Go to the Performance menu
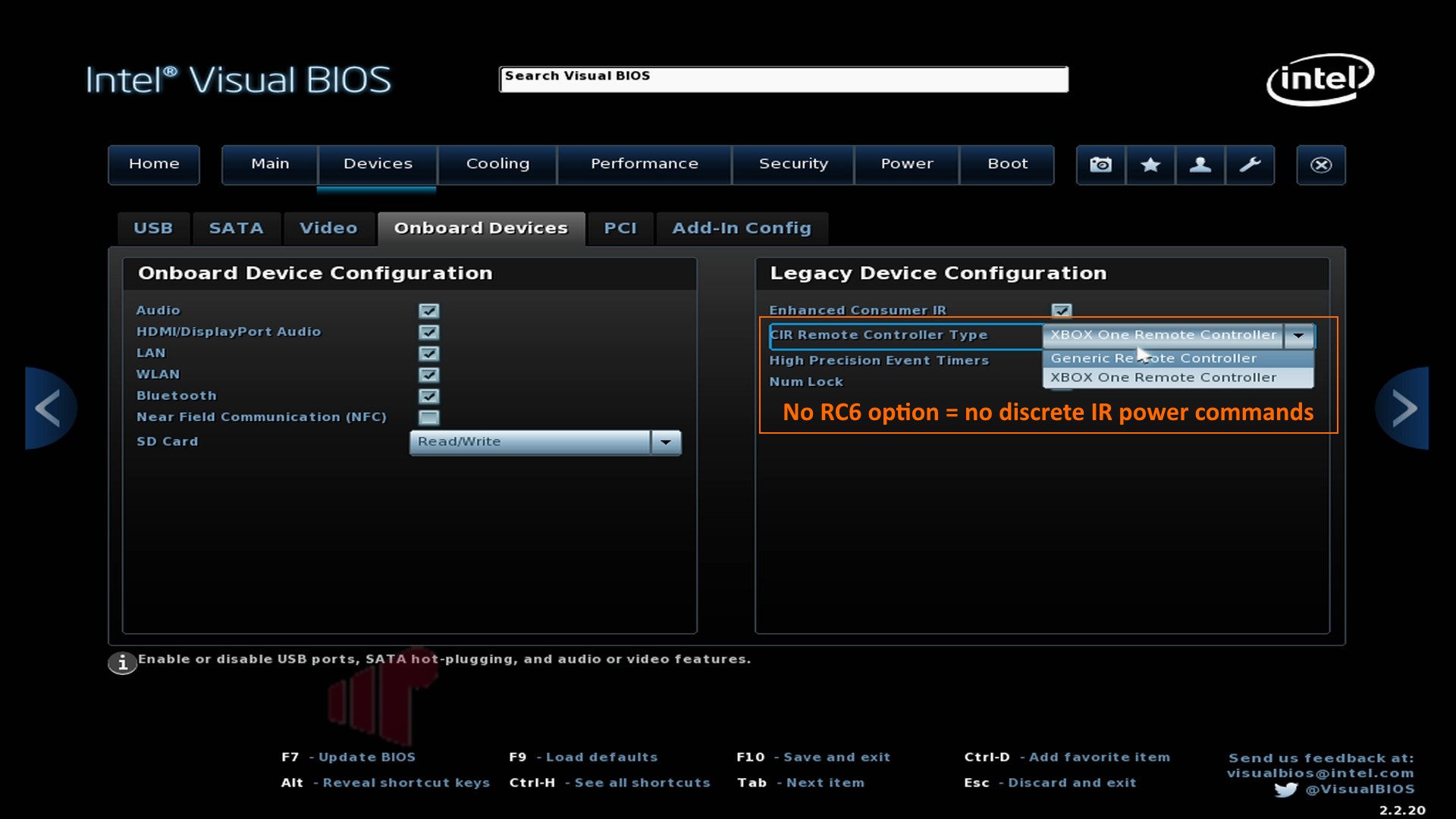The height and width of the screenshot is (819, 1456). (645, 164)
